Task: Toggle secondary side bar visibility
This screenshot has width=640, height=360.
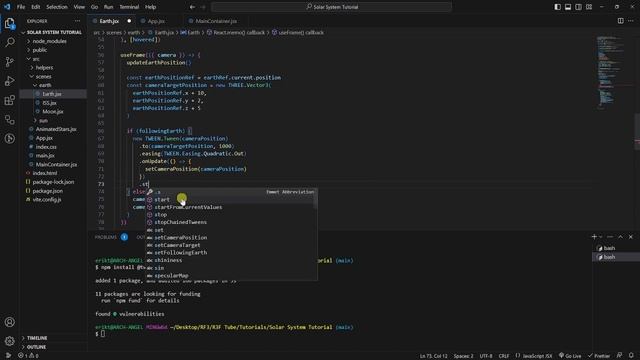Action: pyautogui.click(x=578, y=7)
